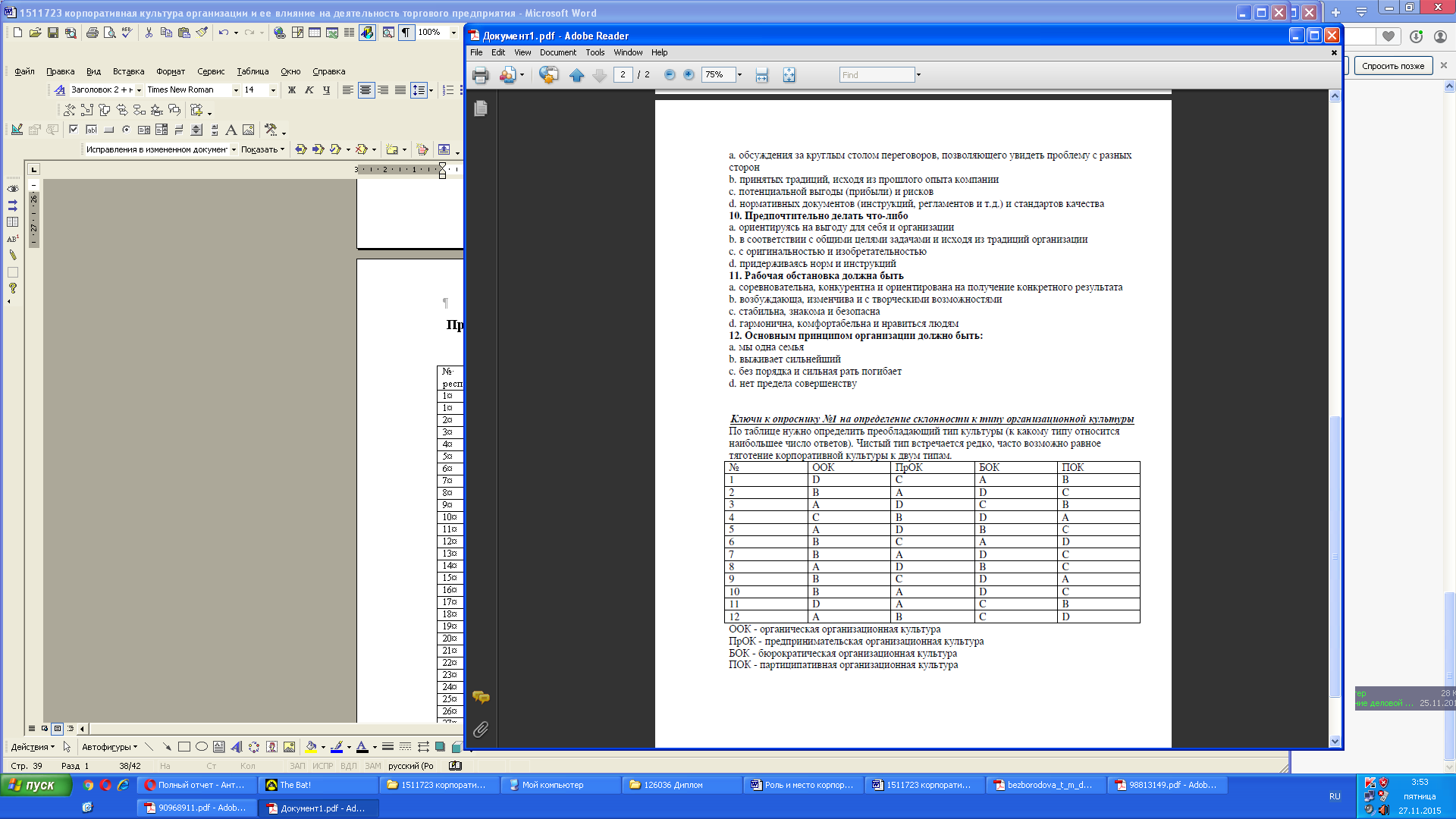Open the 'Действия' drawing actions button
Screen dimensions: 1456x819
click(x=33, y=747)
